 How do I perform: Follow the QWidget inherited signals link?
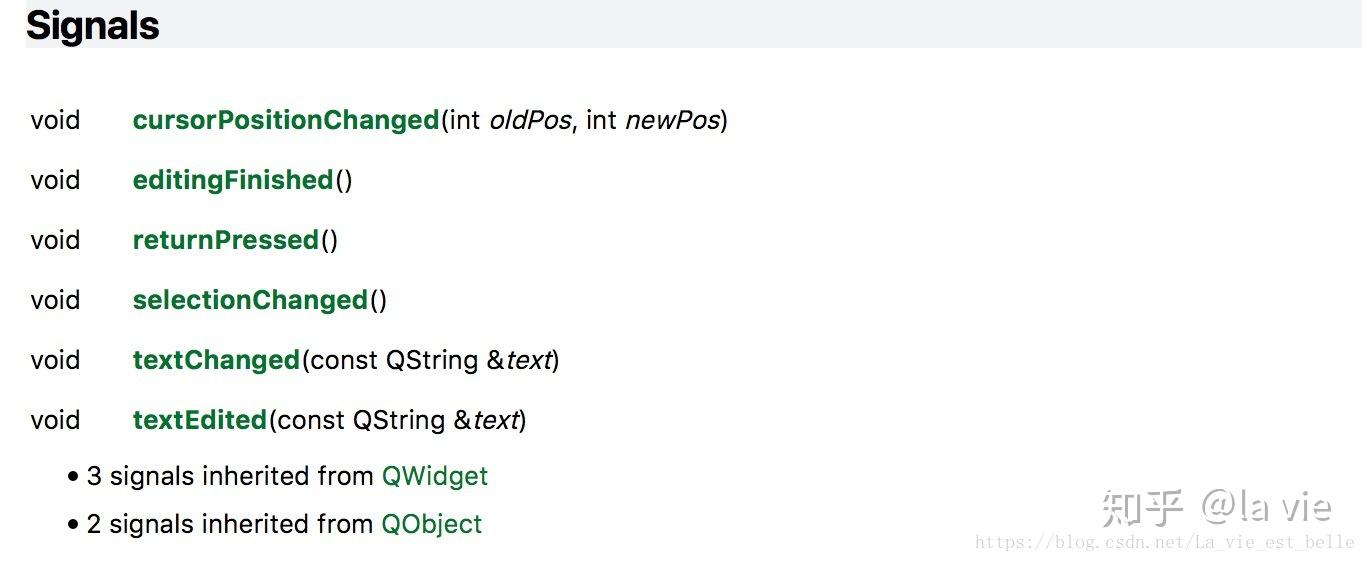tap(435, 476)
